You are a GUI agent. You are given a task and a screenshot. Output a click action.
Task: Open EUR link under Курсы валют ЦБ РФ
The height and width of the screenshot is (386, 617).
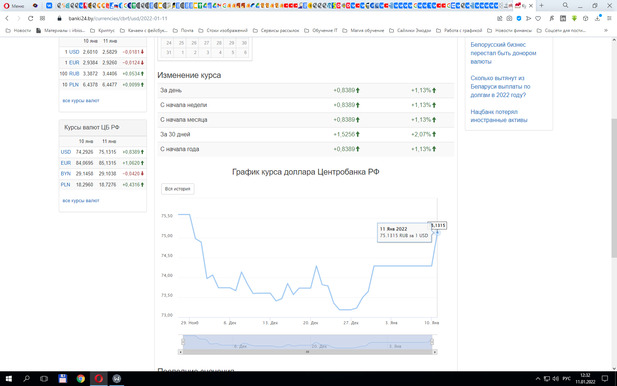pyautogui.click(x=66, y=163)
